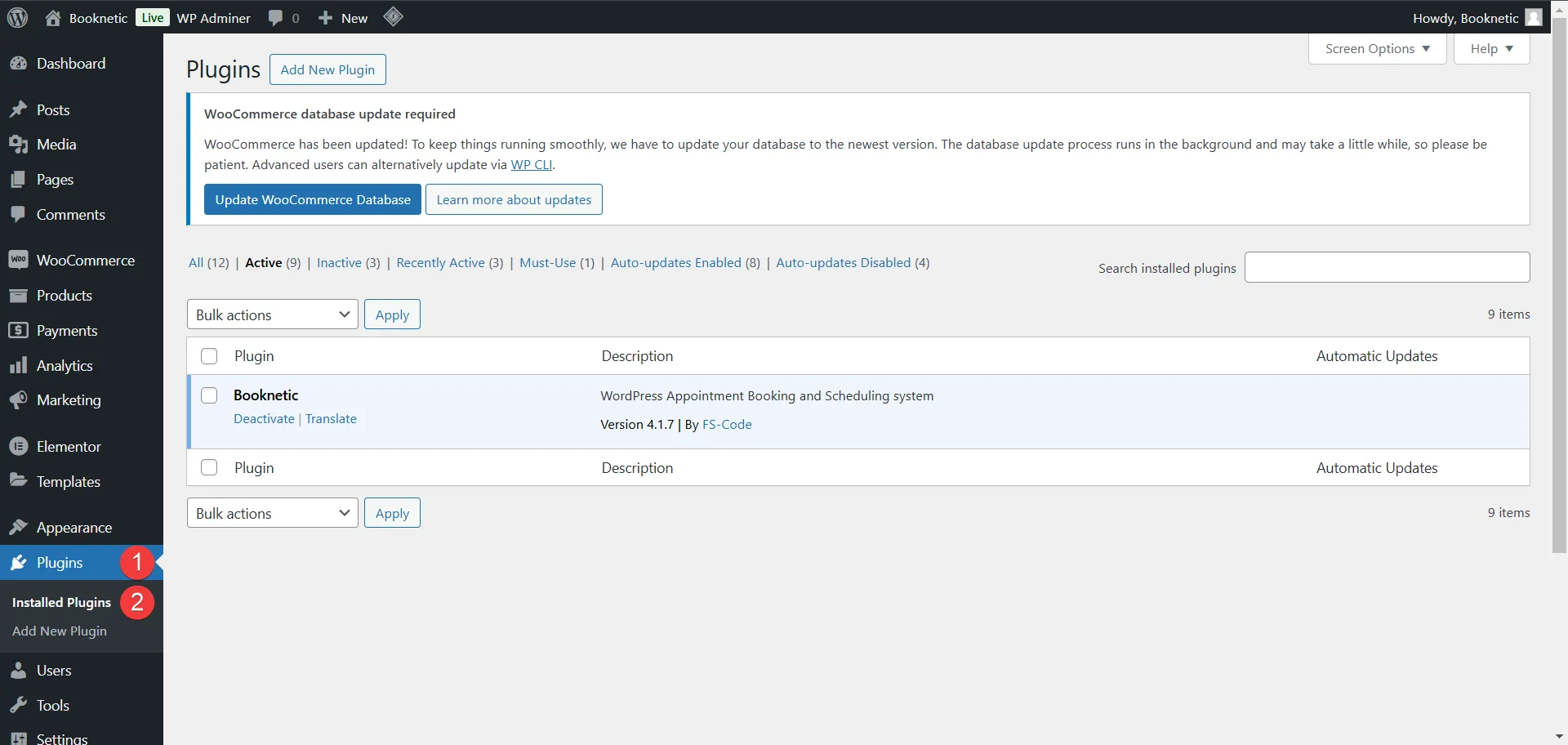The height and width of the screenshot is (745, 1568).
Task: Click the Analytics bar chart icon
Action: (18, 365)
